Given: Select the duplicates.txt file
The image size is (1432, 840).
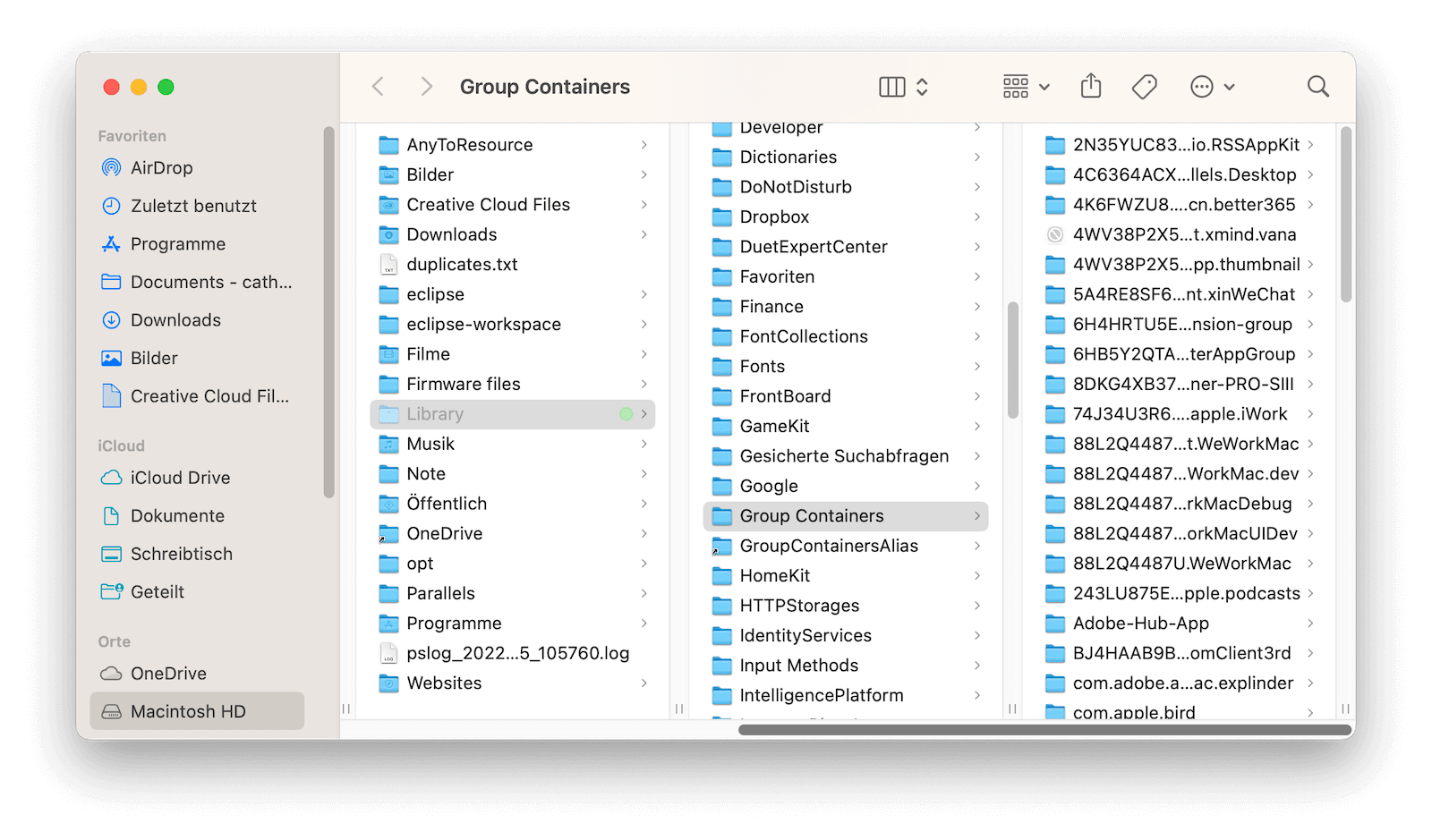Looking at the screenshot, I should [x=513, y=265].
